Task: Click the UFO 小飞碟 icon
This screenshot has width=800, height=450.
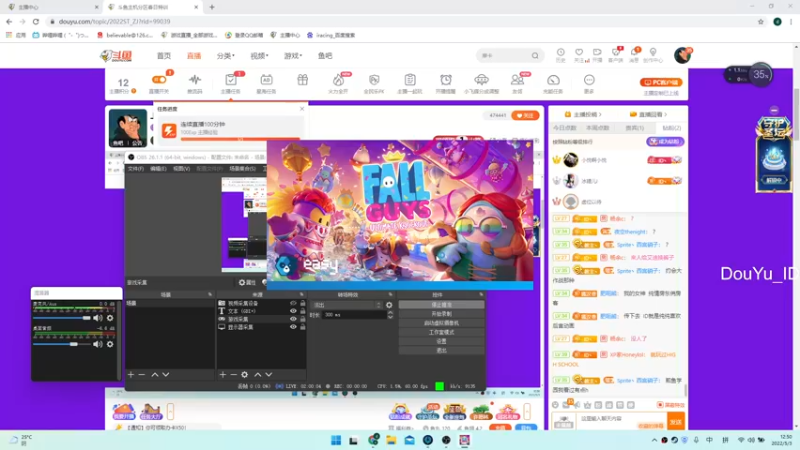Action: point(481,80)
